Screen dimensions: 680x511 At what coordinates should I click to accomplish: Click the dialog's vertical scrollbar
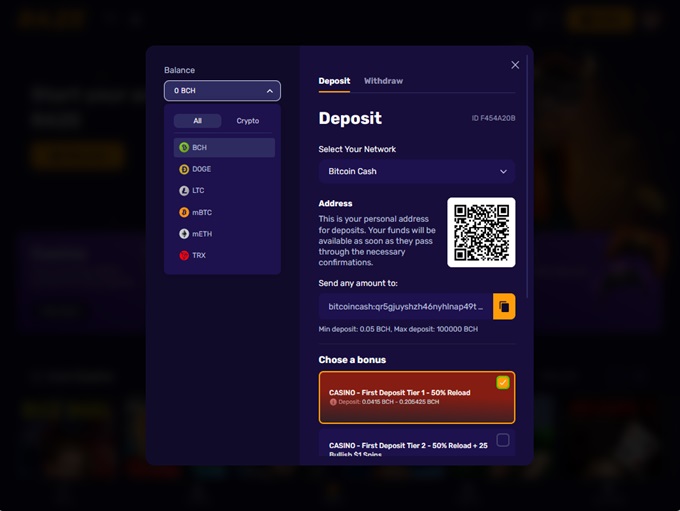pos(527,176)
